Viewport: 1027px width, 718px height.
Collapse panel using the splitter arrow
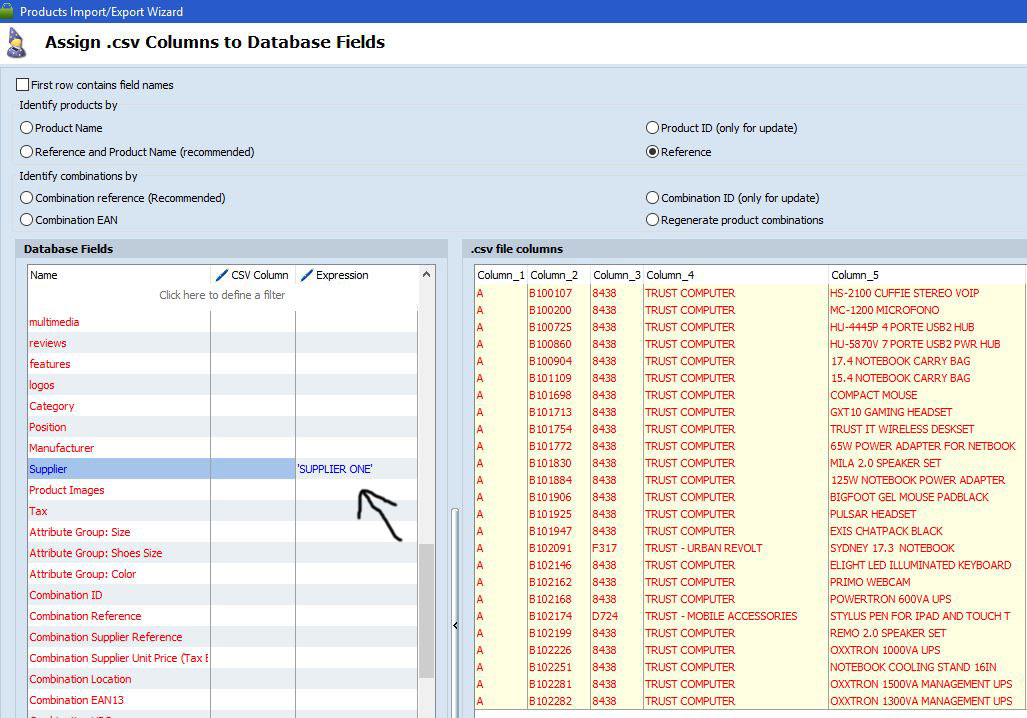456,625
